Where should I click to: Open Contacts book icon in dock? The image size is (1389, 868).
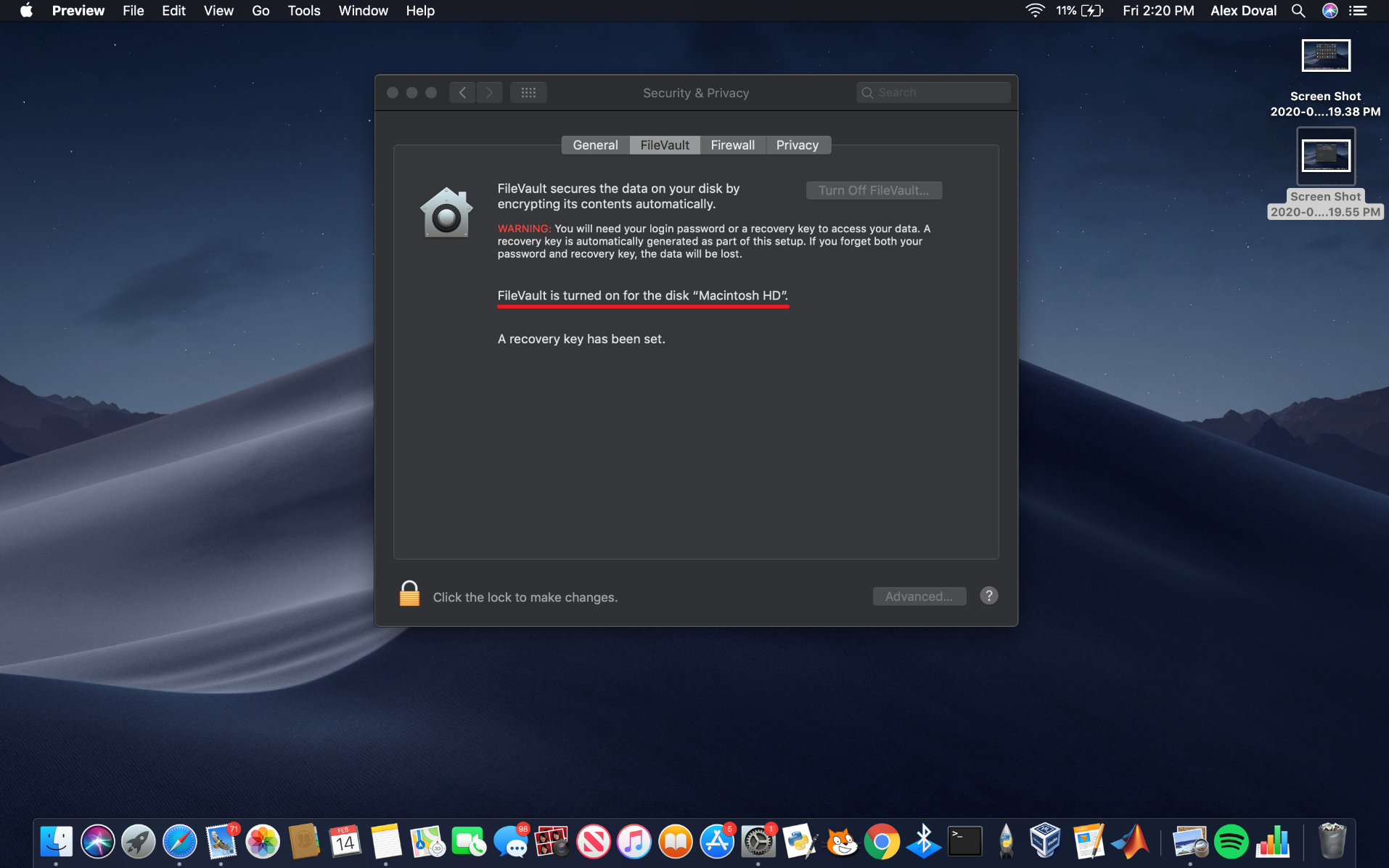[303, 842]
